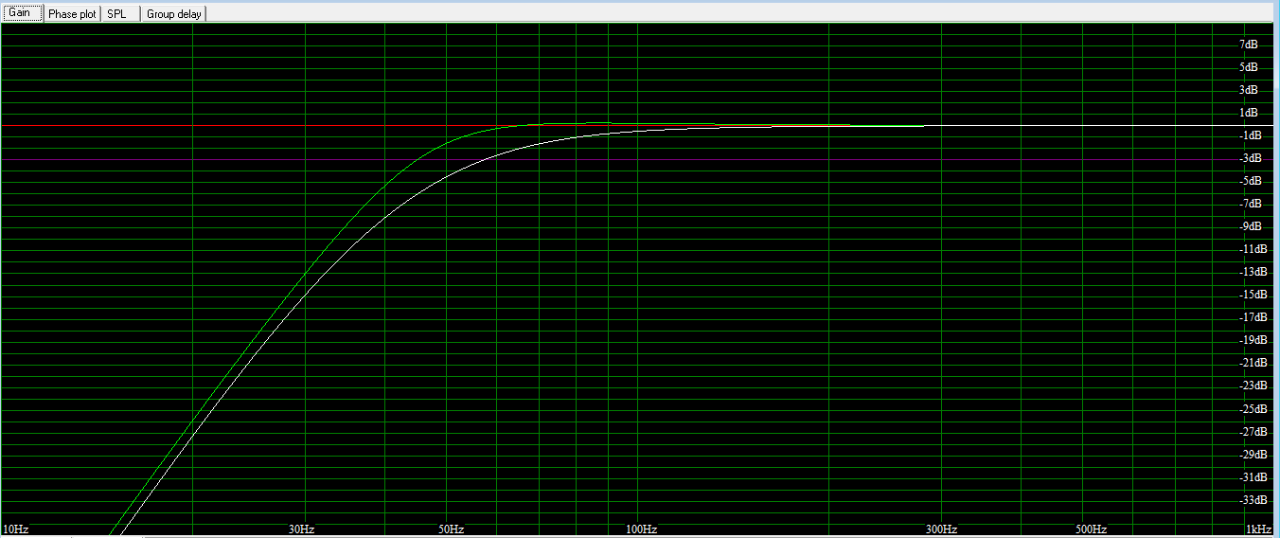
Task: Click the -19dB axis label
Action: 1252,340
